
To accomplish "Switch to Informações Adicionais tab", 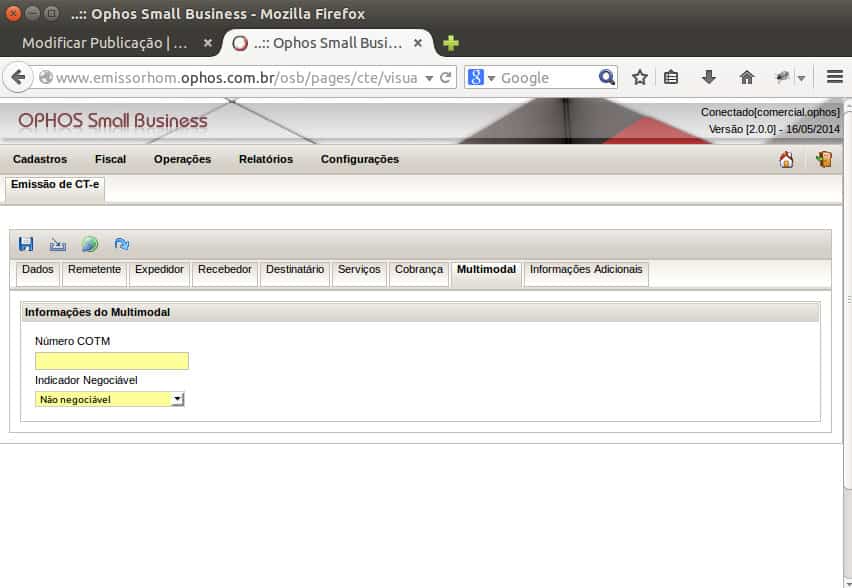I will click(x=586, y=273).
